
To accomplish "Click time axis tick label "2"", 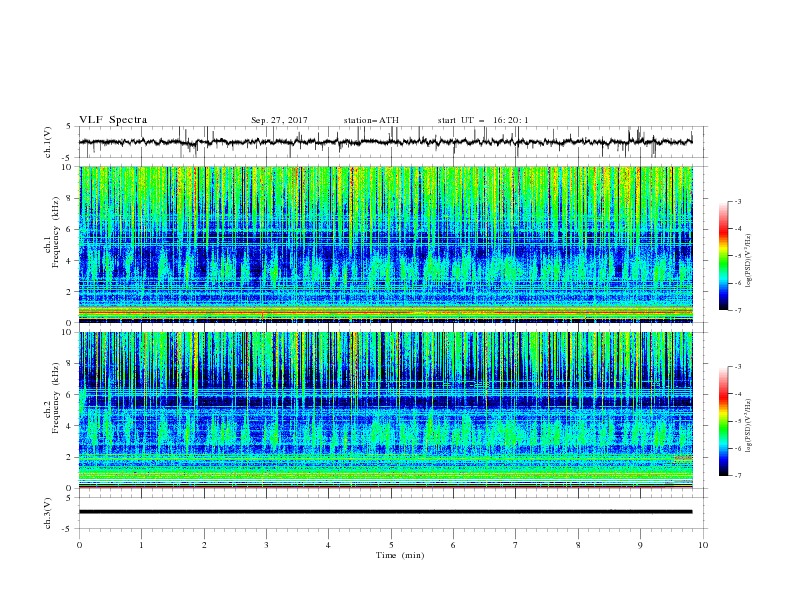I will [204, 545].
